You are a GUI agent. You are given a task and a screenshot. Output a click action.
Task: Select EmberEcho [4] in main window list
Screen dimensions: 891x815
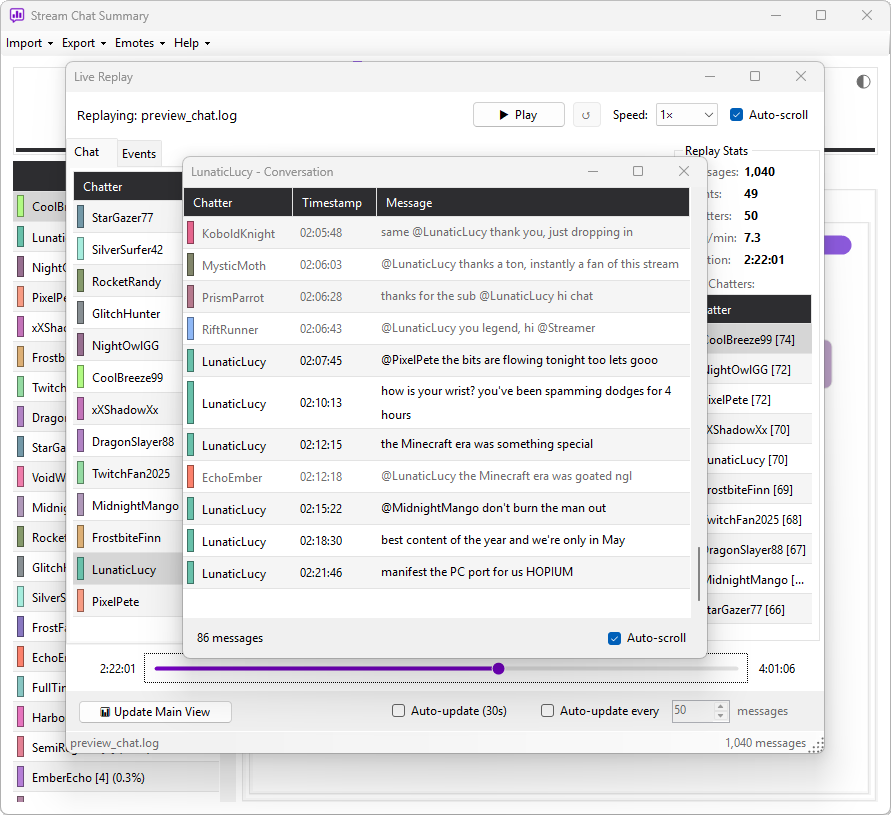[x=116, y=777]
